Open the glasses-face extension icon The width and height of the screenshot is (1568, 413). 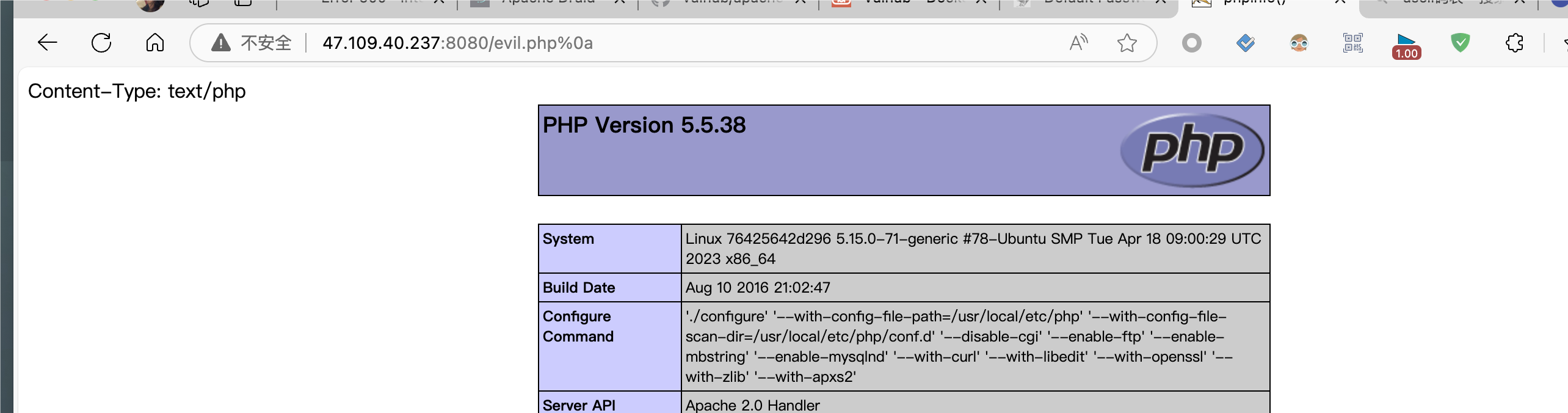(1299, 43)
